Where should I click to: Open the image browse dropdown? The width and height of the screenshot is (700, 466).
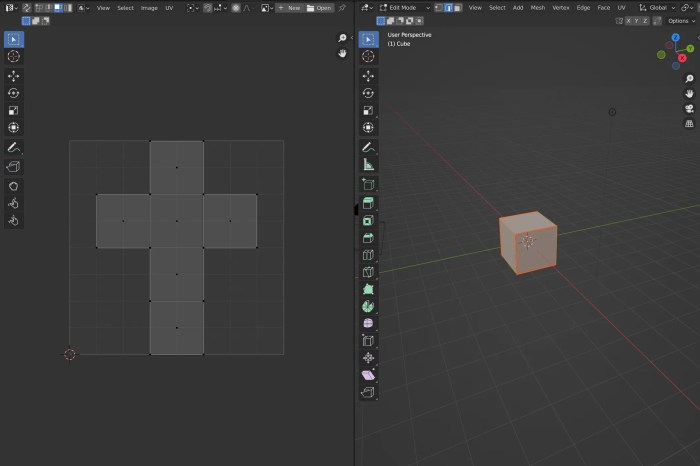click(x=267, y=8)
